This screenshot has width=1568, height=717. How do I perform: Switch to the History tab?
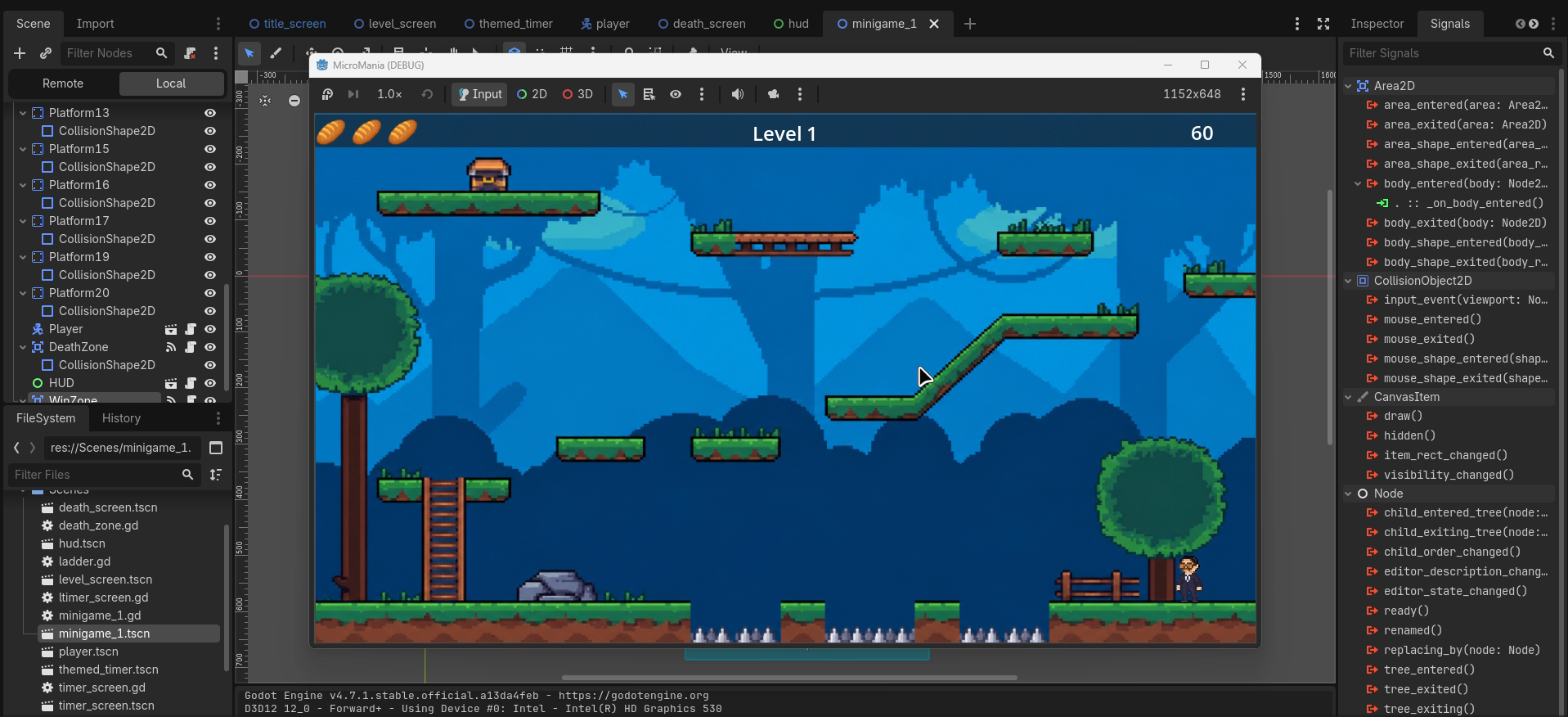pos(121,418)
